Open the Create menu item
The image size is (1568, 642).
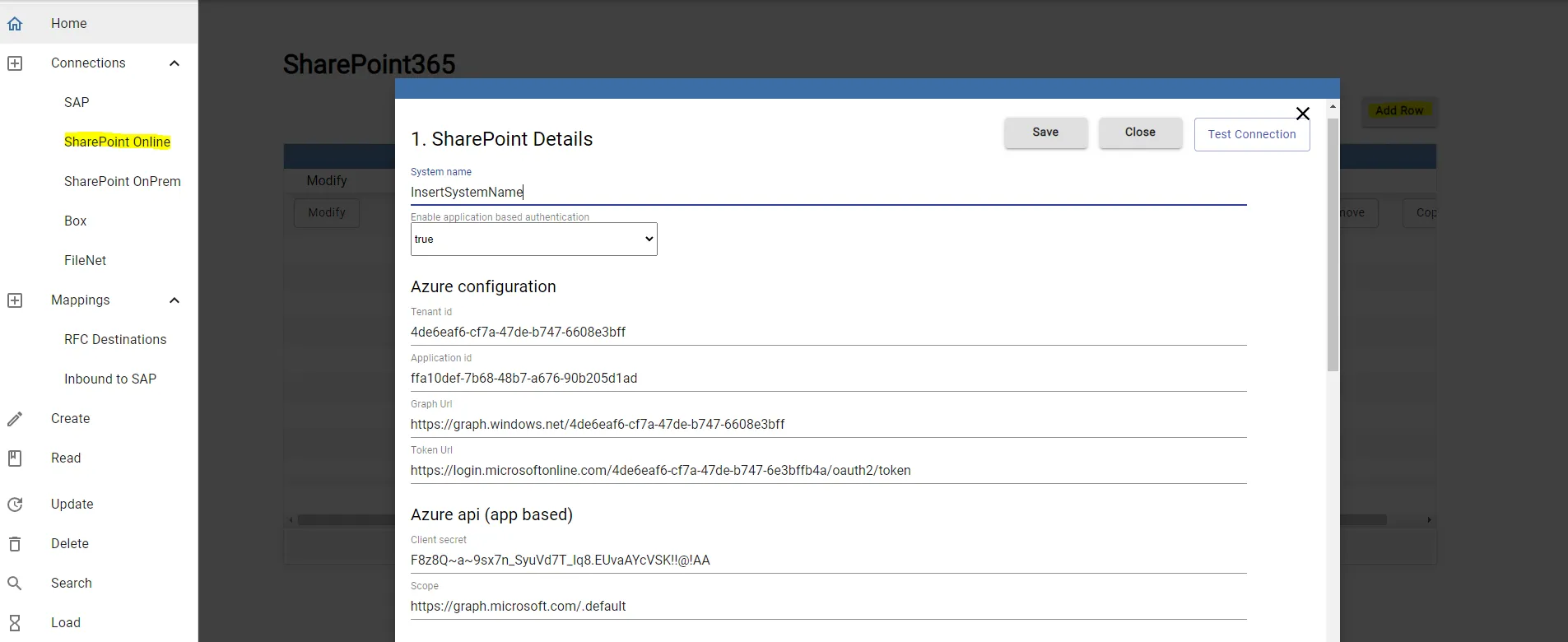pos(71,419)
